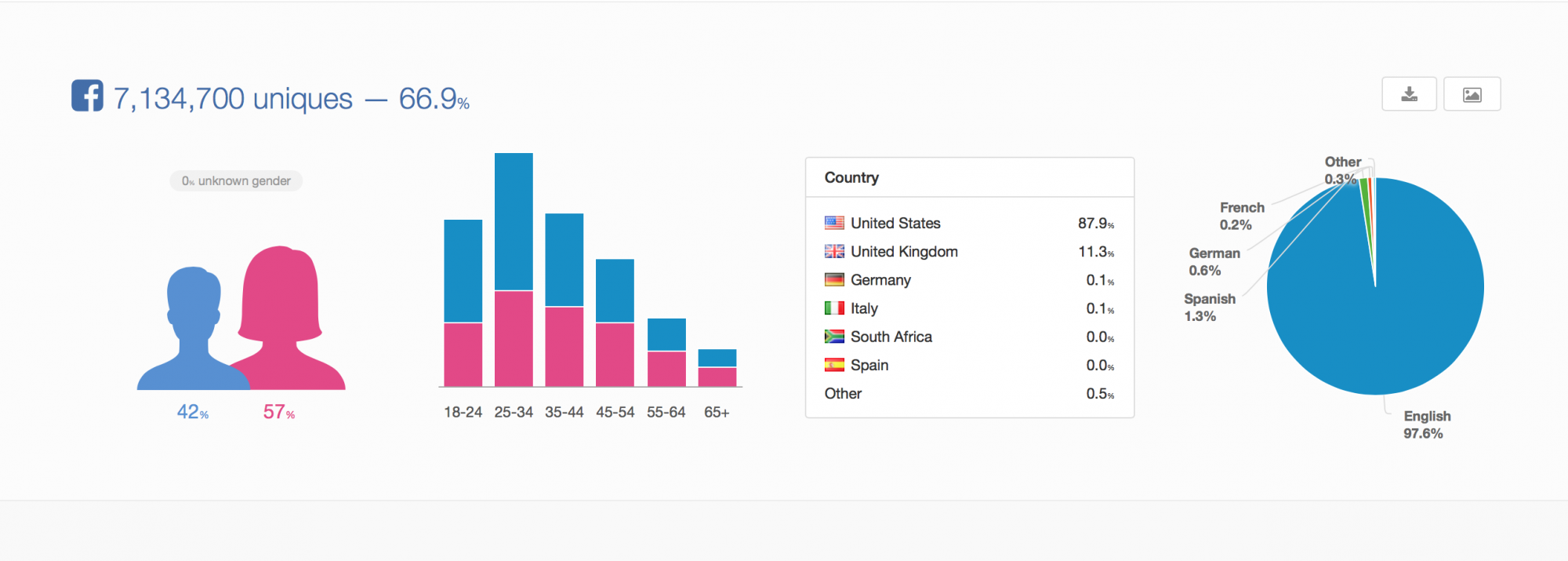
Task: Click the United States flag icon
Action: pyautogui.click(x=834, y=223)
